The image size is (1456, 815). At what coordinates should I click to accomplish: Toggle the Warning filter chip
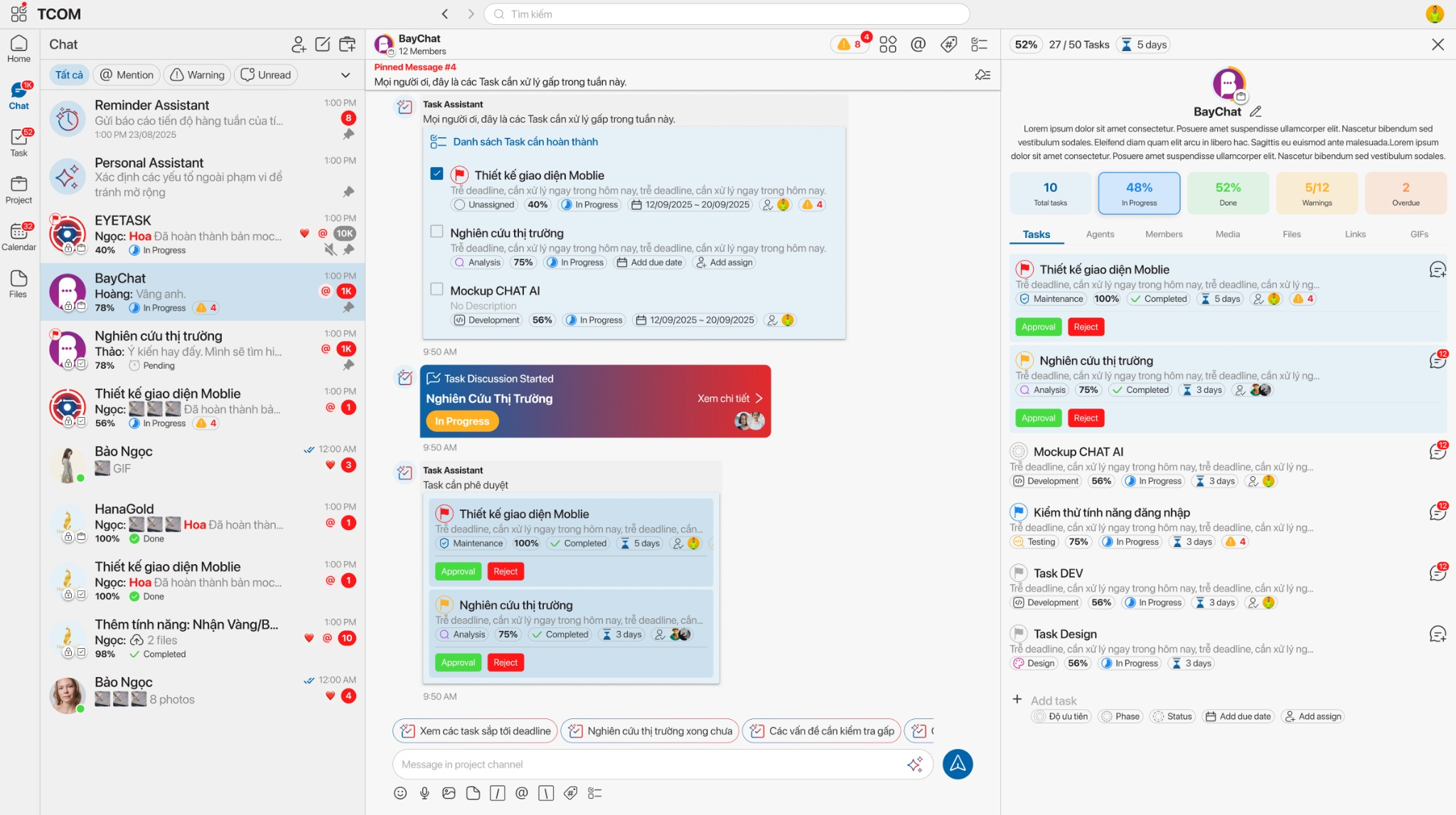tap(198, 75)
